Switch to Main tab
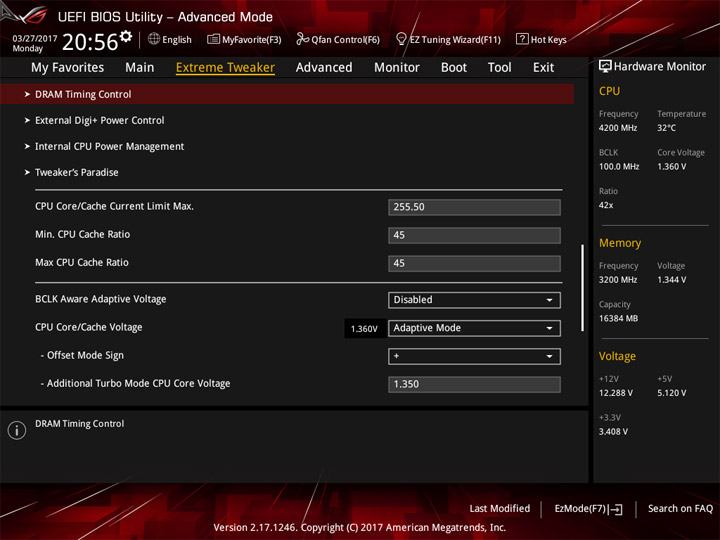720x540 pixels. coord(140,68)
